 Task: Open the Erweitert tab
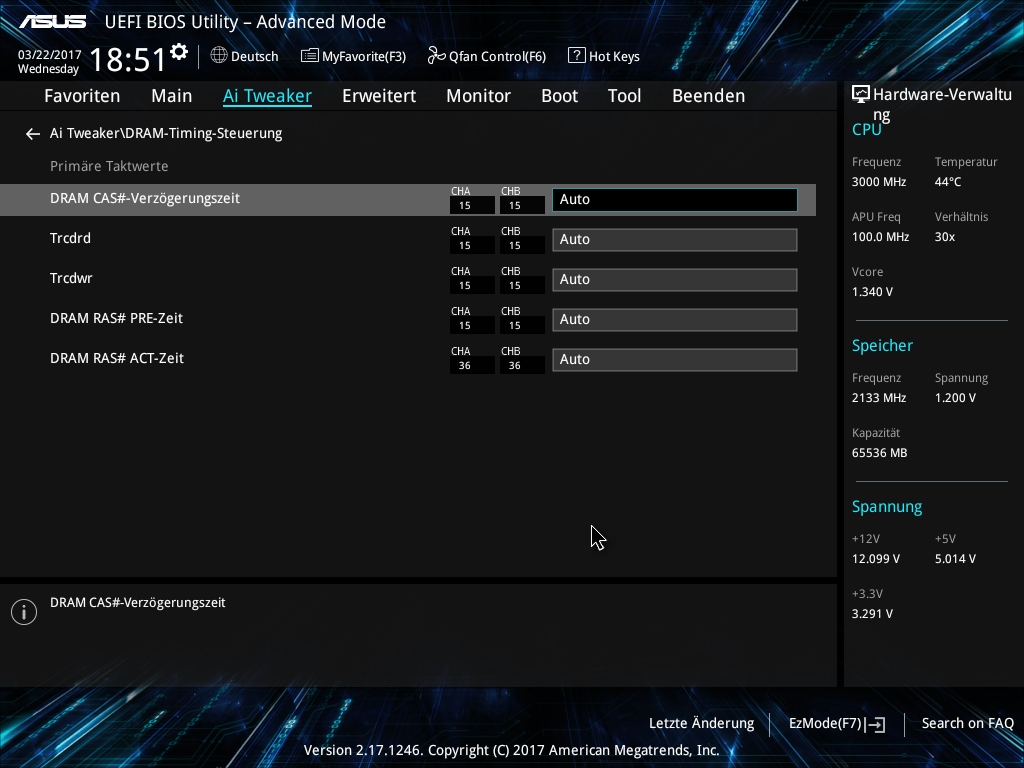379,96
